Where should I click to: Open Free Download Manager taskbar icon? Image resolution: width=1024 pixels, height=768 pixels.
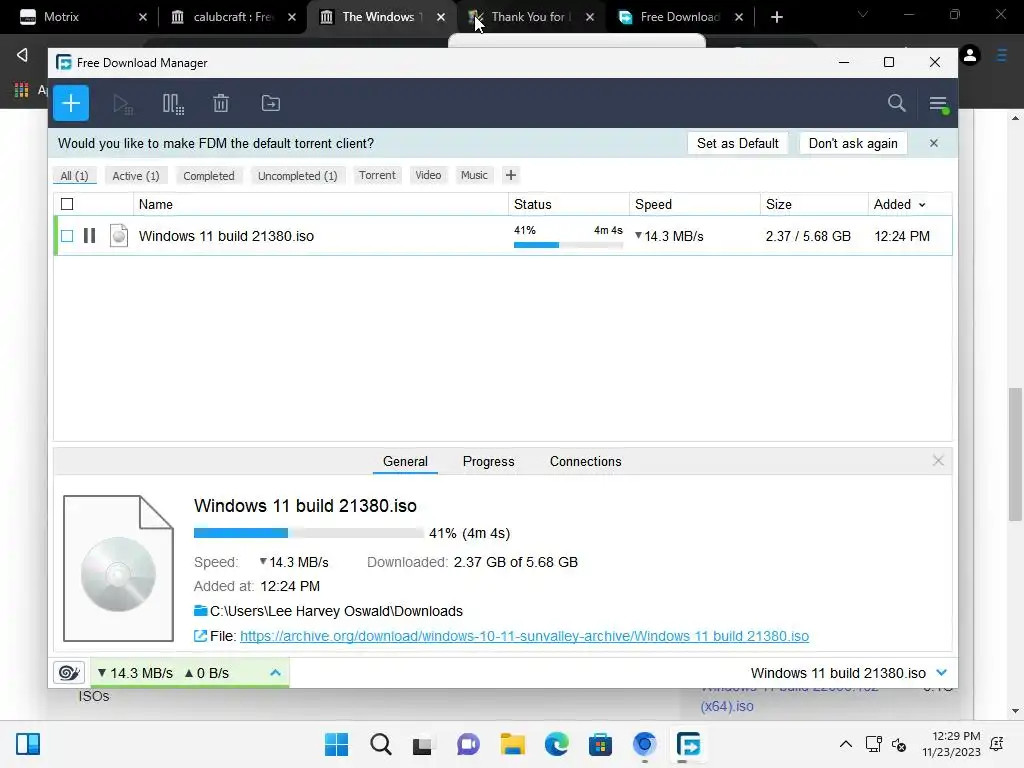[x=688, y=744]
